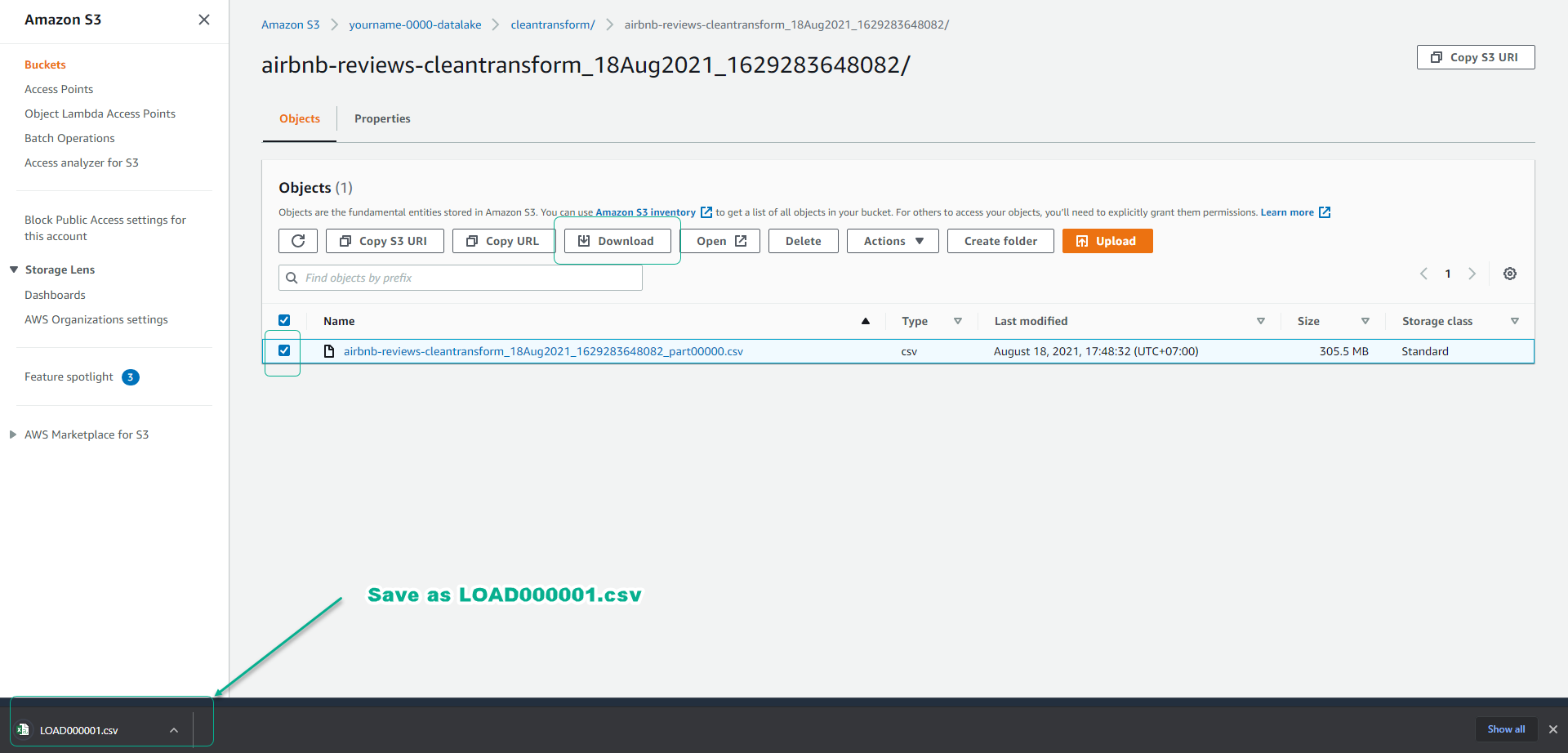This screenshot has height=753, width=1568.
Task: Open Storage class column sort arrow
Action: [x=1515, y=321]
